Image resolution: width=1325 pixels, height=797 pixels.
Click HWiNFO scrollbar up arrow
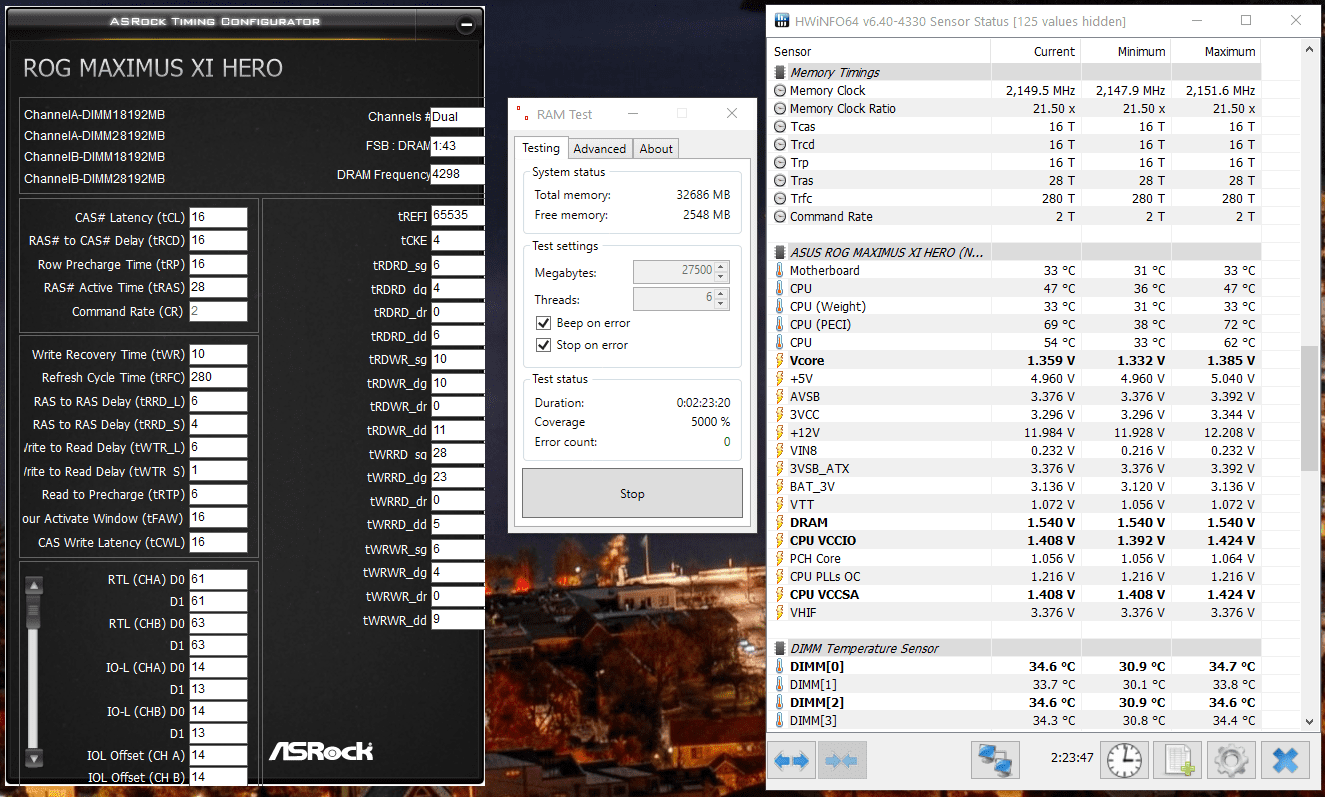[x=1310, y=50]
